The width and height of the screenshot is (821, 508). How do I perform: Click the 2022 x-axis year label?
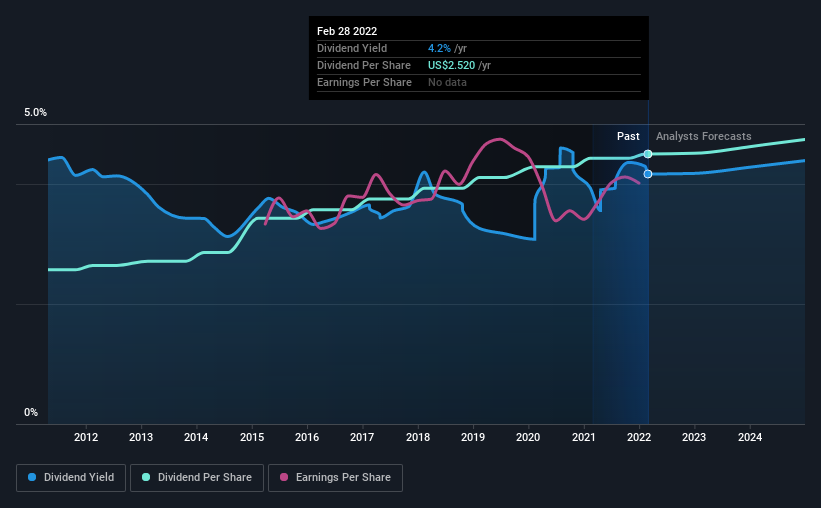(639, 437)
